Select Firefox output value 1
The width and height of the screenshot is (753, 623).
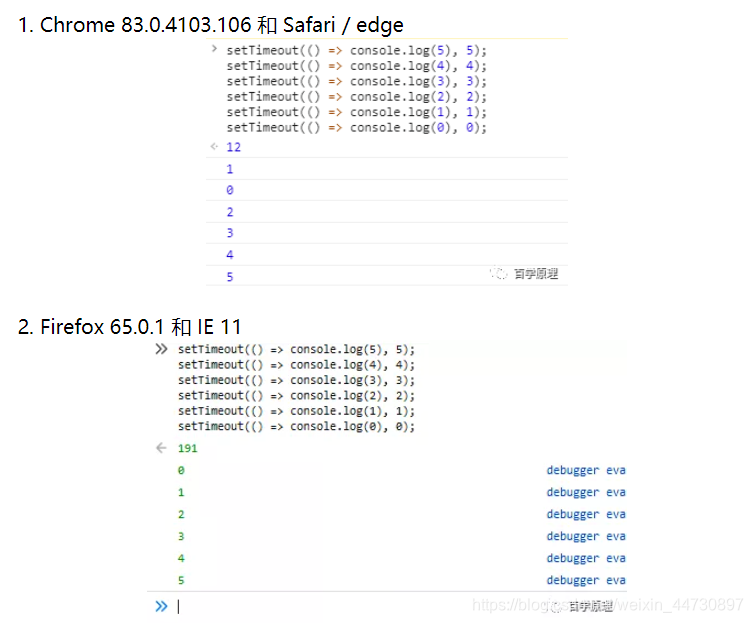[181, 492]
